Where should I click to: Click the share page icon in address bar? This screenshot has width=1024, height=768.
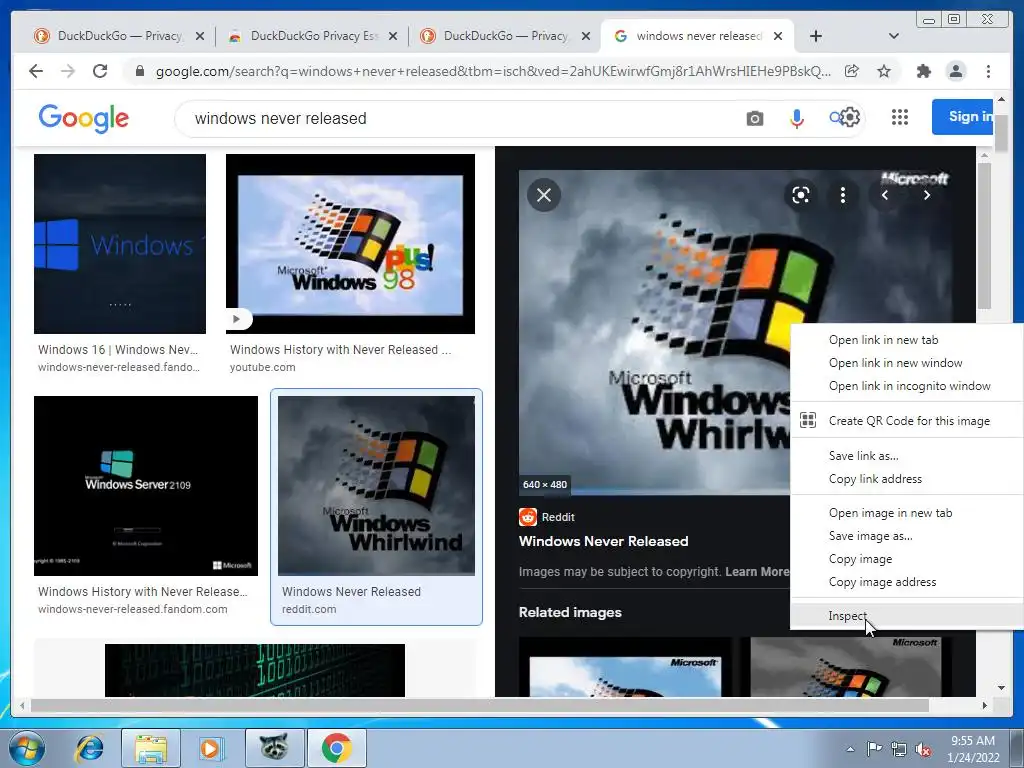[852, 71]
